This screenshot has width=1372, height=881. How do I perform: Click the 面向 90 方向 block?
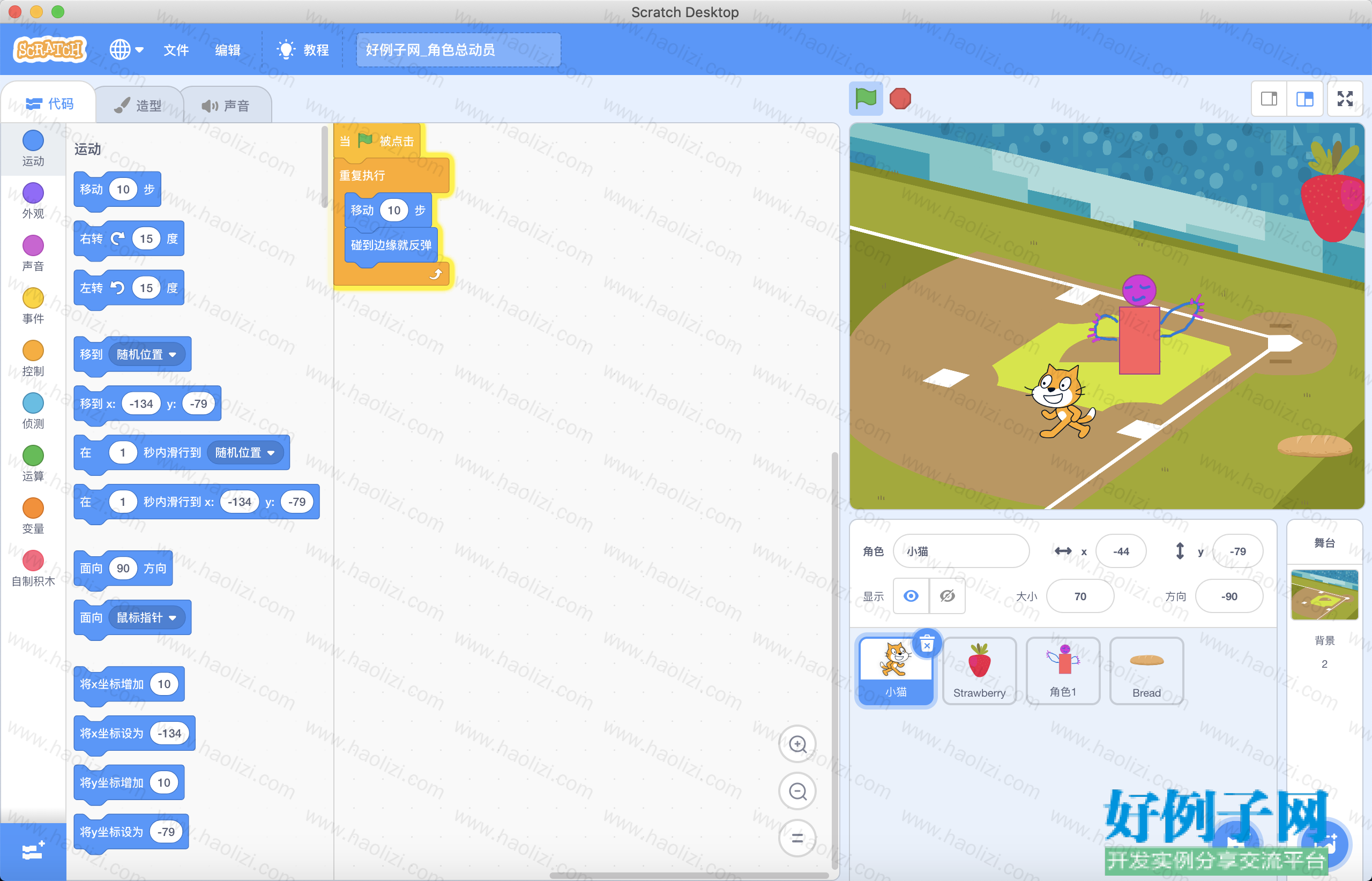coord(123,568)
